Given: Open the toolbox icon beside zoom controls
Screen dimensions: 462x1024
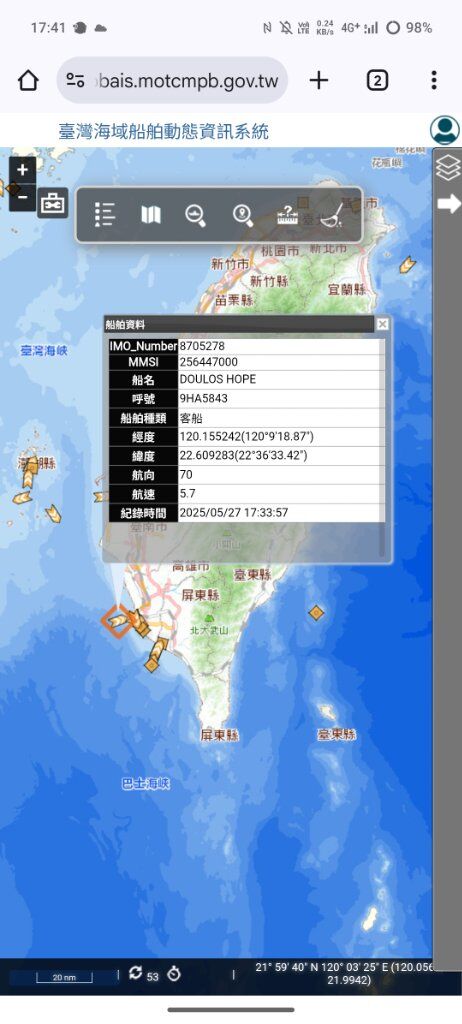Looking at the screenshot, I should [x=52, y=203].
